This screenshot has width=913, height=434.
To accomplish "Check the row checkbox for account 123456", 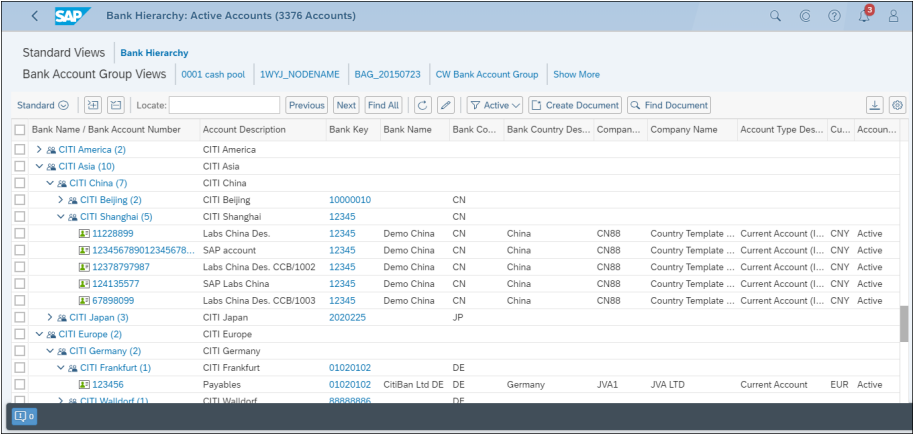I will (x=20, y=384).
